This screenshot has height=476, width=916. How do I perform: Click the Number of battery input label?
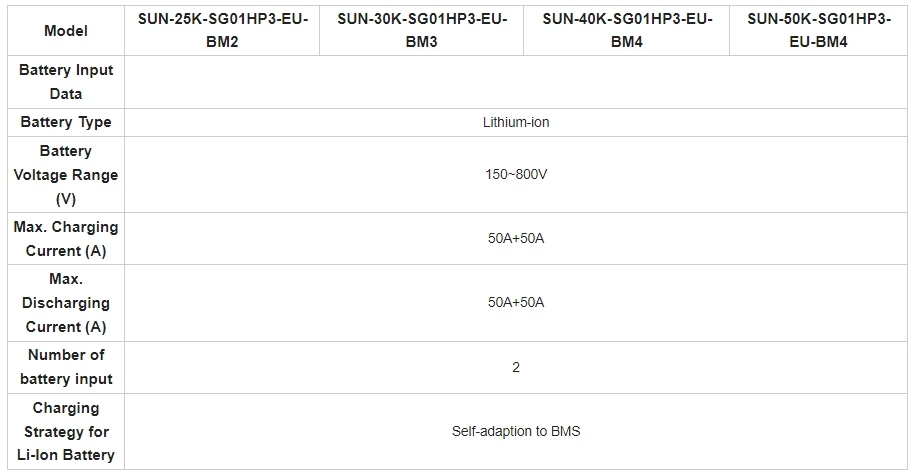[66, 367]
